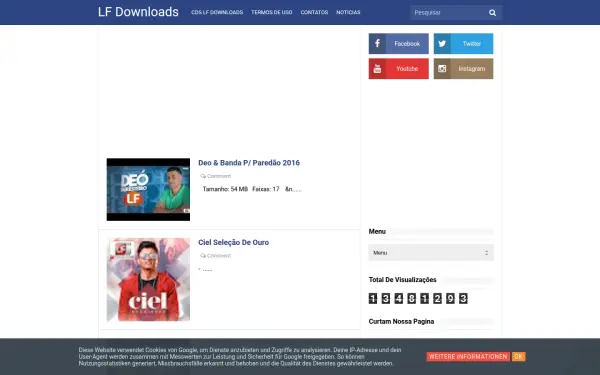Open the Menu dropdown selector
The width and height of the screenshot is (600, 375).
pyautogui.click(x=431, y=253)
